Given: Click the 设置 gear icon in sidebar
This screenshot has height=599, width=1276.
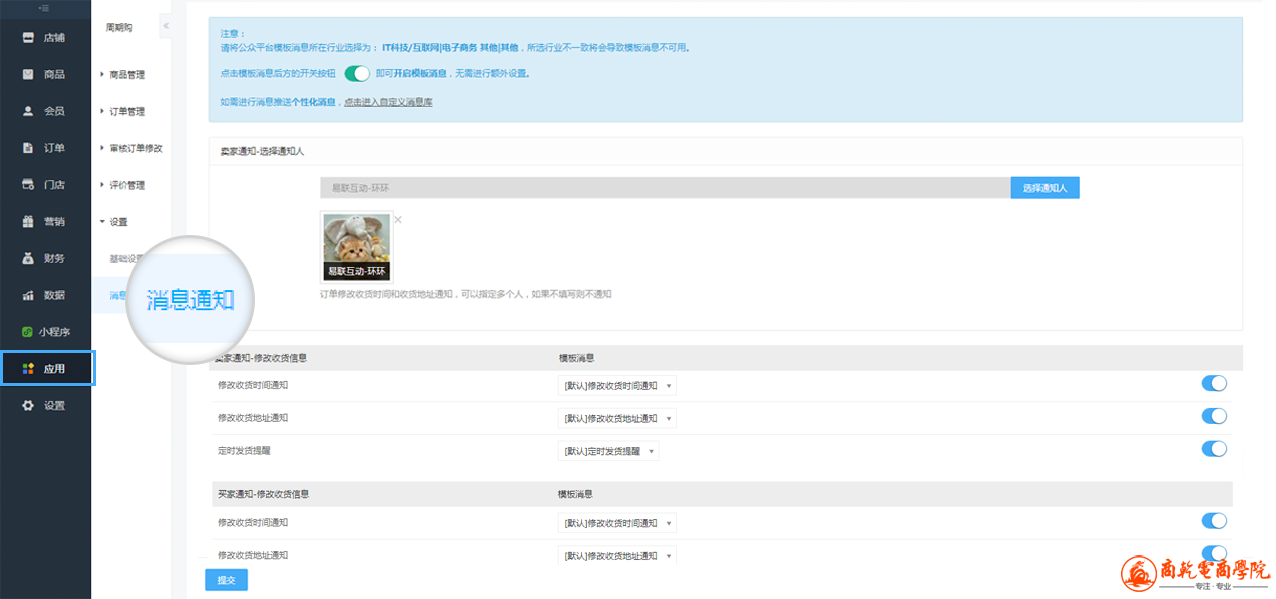Looking at the screenshot, I should point(28,405).
